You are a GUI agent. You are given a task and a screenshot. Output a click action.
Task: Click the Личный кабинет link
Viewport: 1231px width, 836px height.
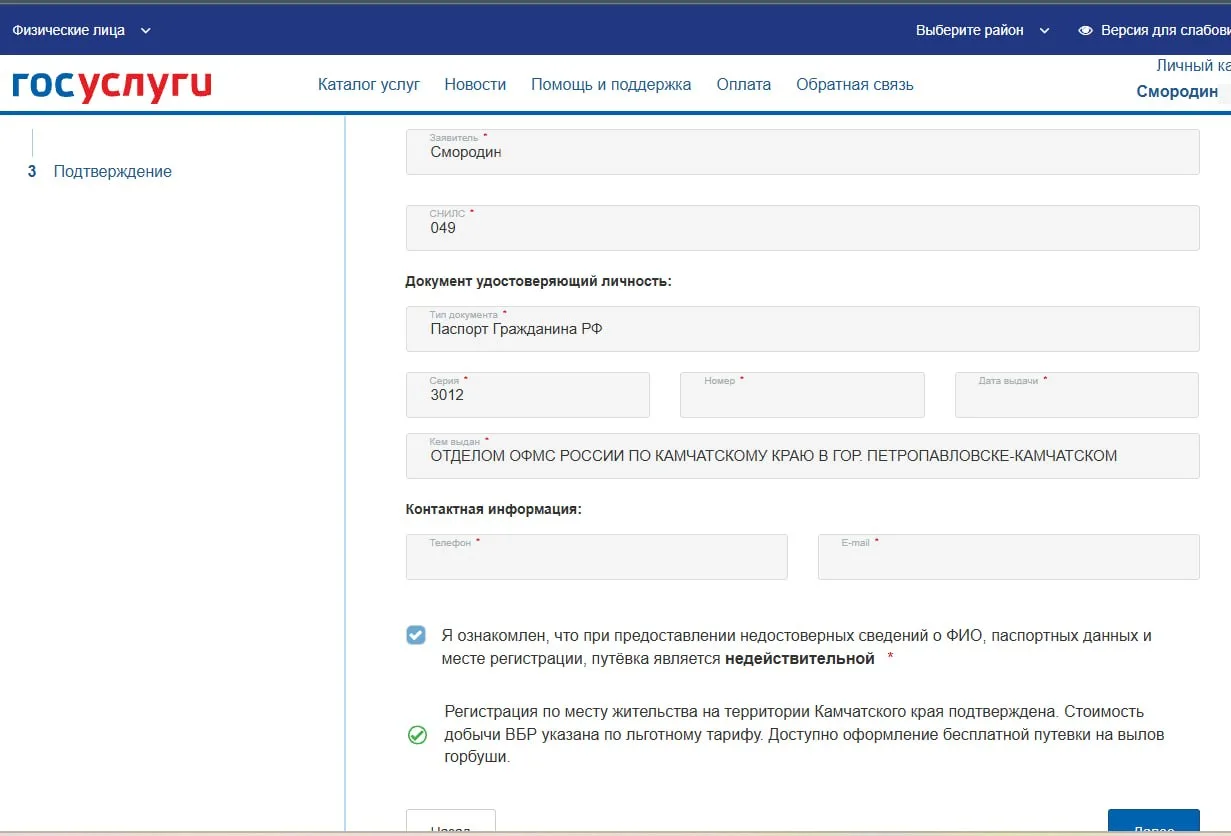click(1193, 65)
